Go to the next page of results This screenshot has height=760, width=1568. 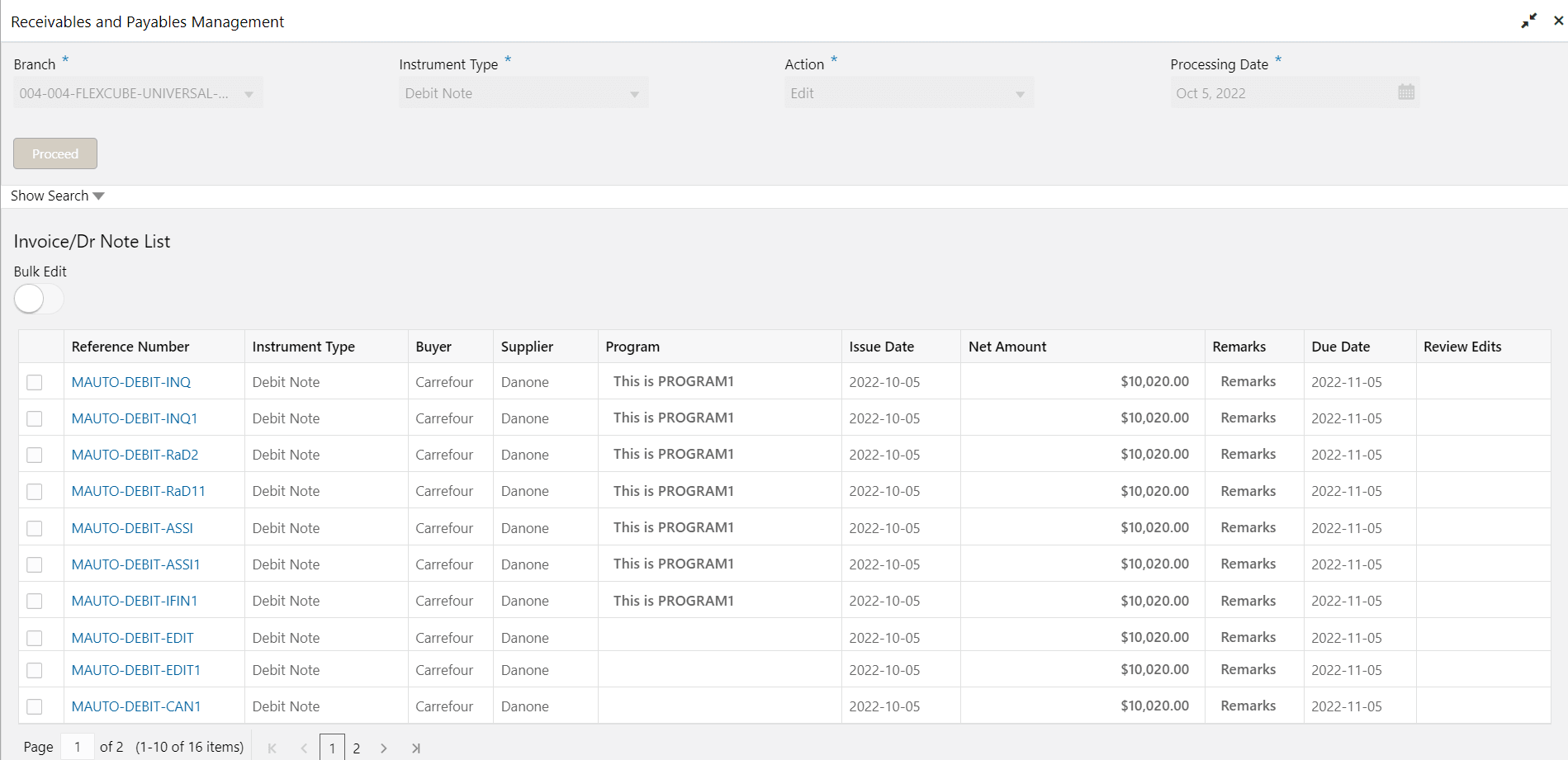point(384,748)
